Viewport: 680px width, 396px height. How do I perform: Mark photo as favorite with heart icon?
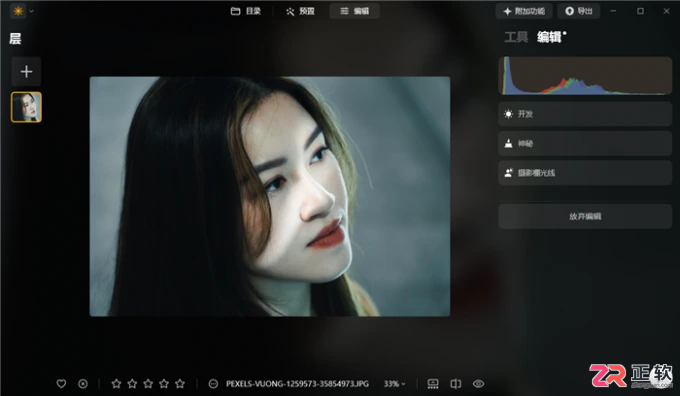[61, 383]
